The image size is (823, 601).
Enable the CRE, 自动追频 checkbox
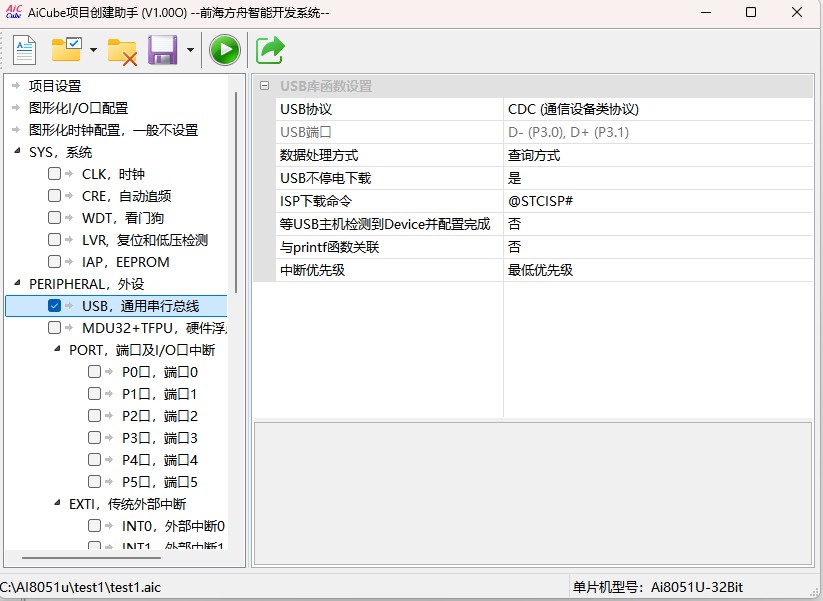pos(54,196)
